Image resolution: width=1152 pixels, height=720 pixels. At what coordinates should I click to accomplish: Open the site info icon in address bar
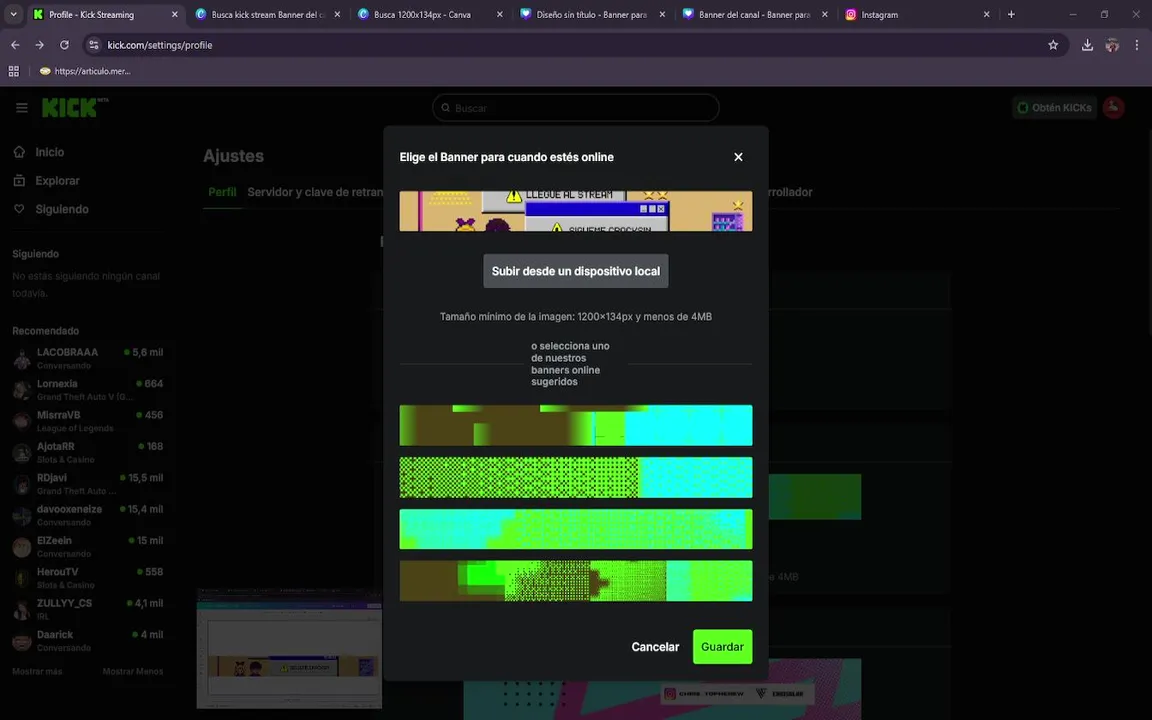93,45
